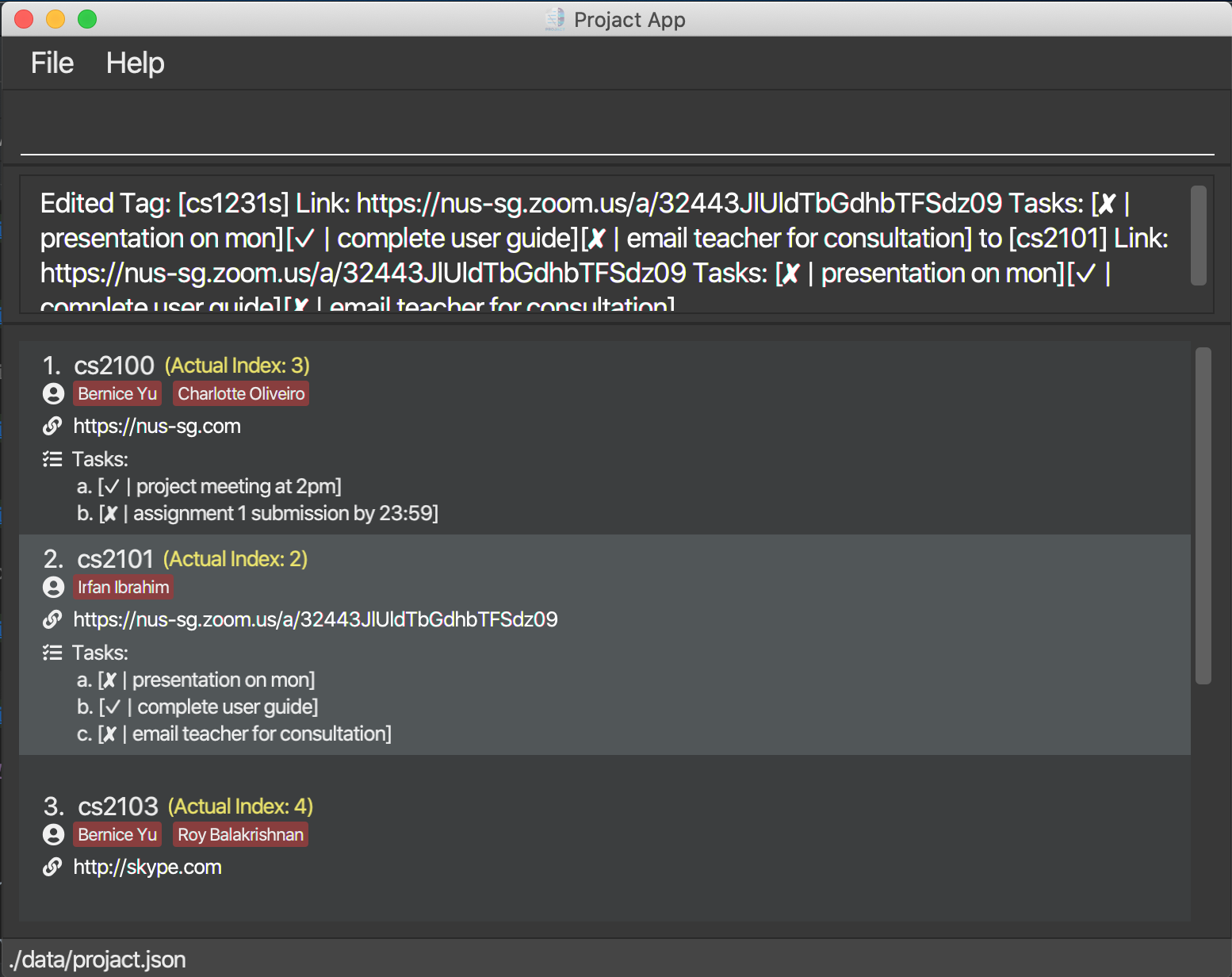Click the project list scrollbar

(1203, 515)
